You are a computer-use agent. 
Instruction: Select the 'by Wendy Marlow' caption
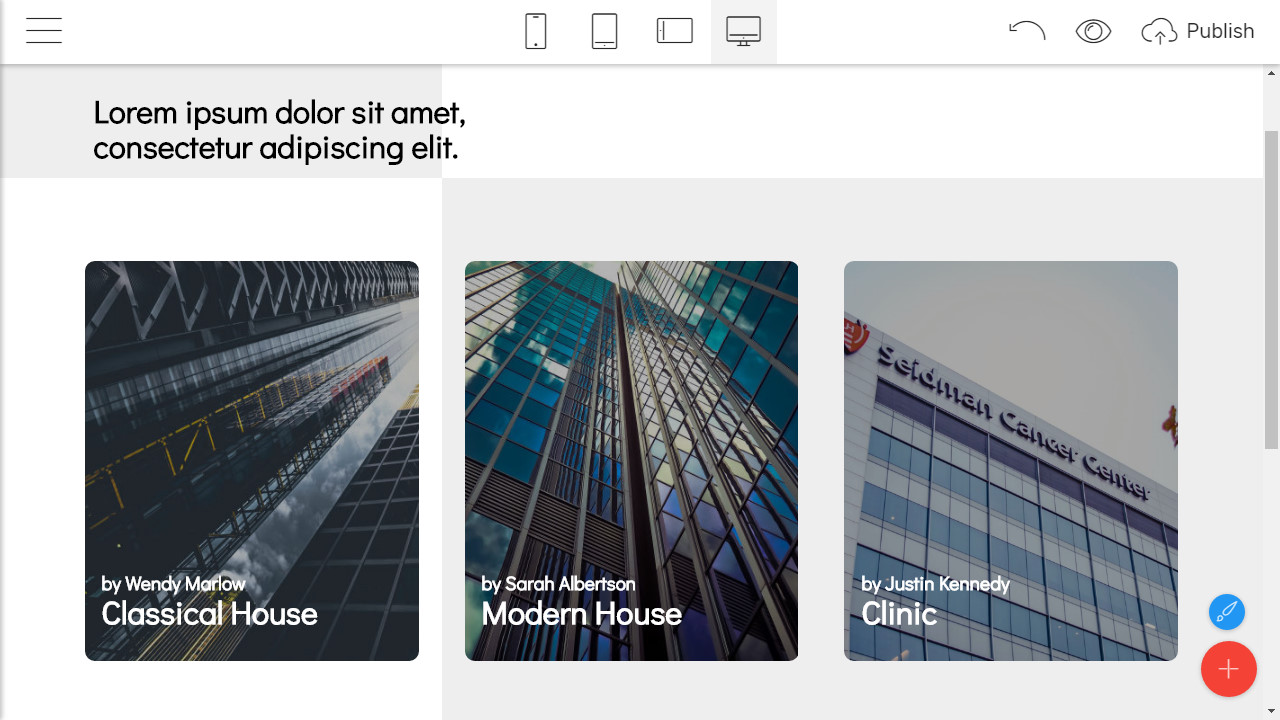[173, 583]
